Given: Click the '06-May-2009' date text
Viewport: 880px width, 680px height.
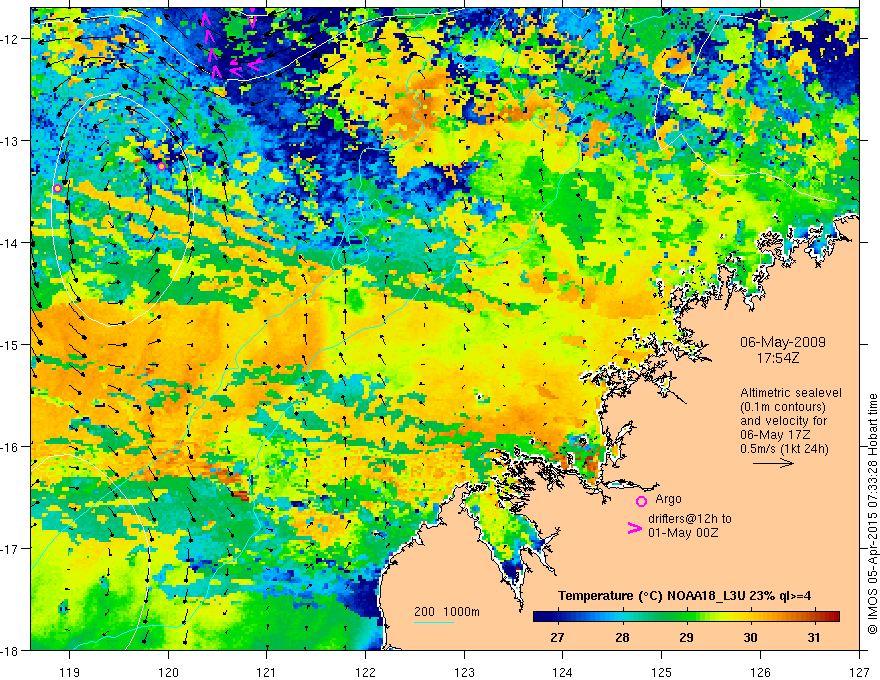Looking at the screenshot, I should click(782, 342).
